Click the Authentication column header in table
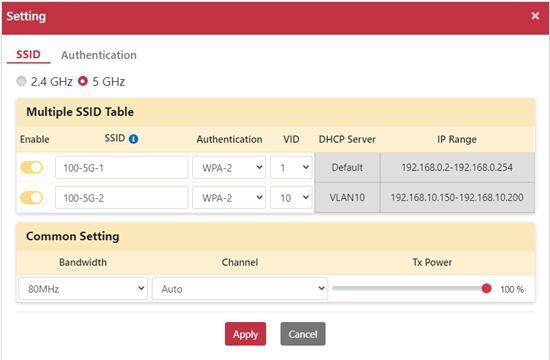This screenshot has height=360, width=550. coord(229,139)
